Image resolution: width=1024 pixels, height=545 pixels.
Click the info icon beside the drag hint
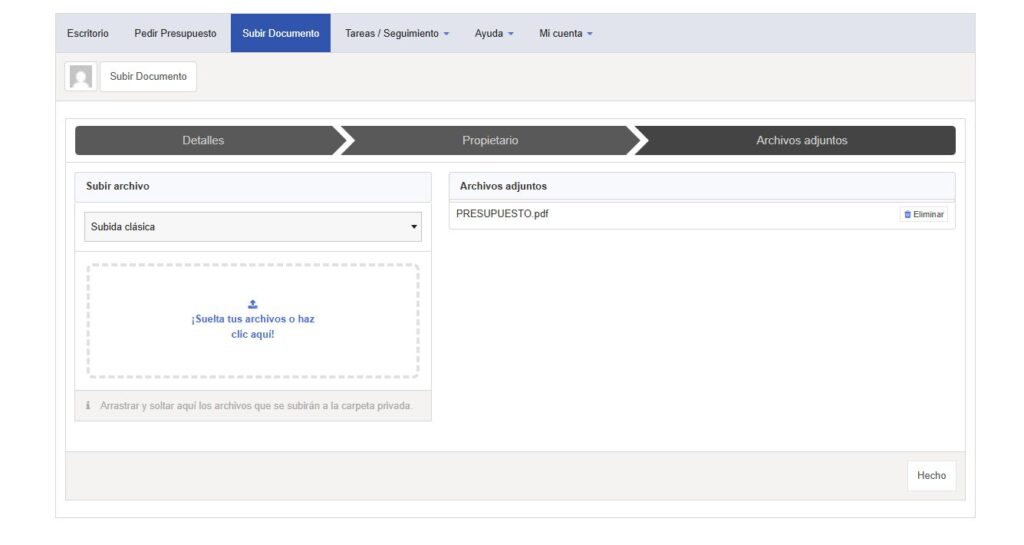pos(88,405)
